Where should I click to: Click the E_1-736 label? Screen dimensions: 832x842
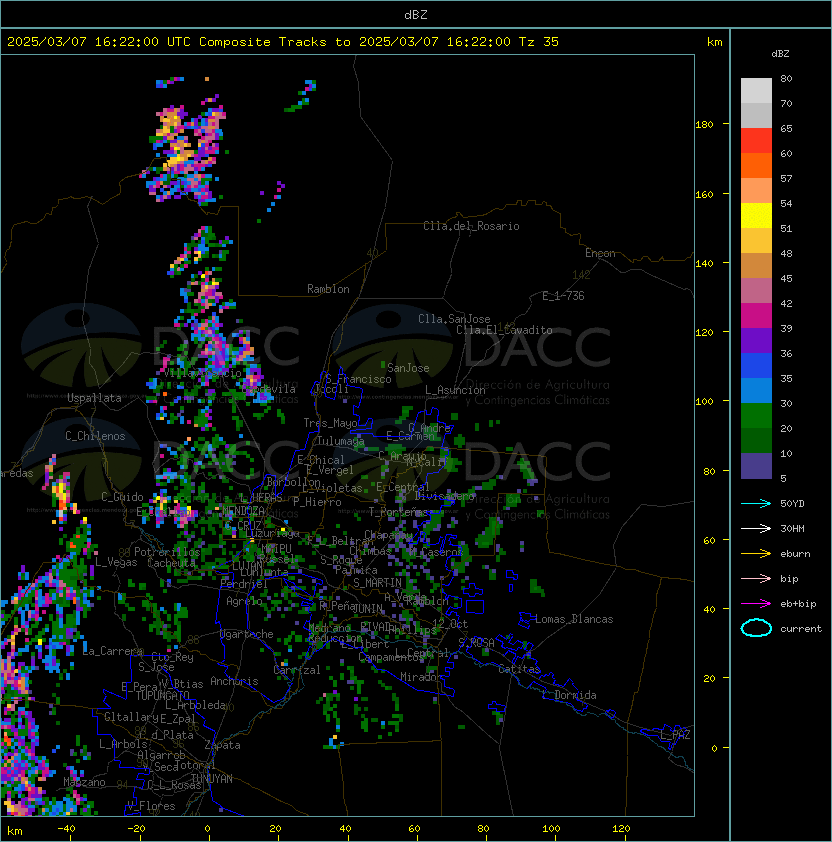tap(563, 296)
